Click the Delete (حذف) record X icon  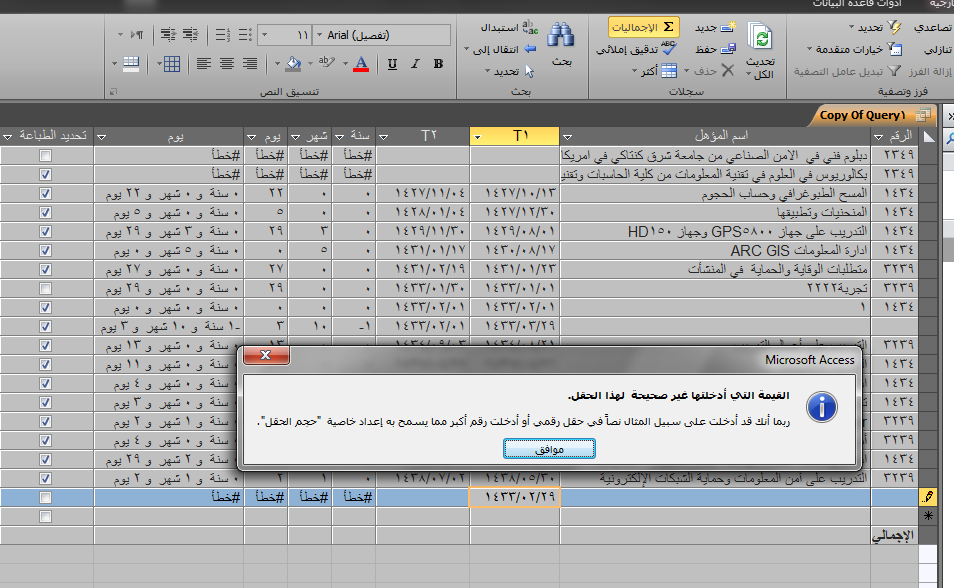728,71
